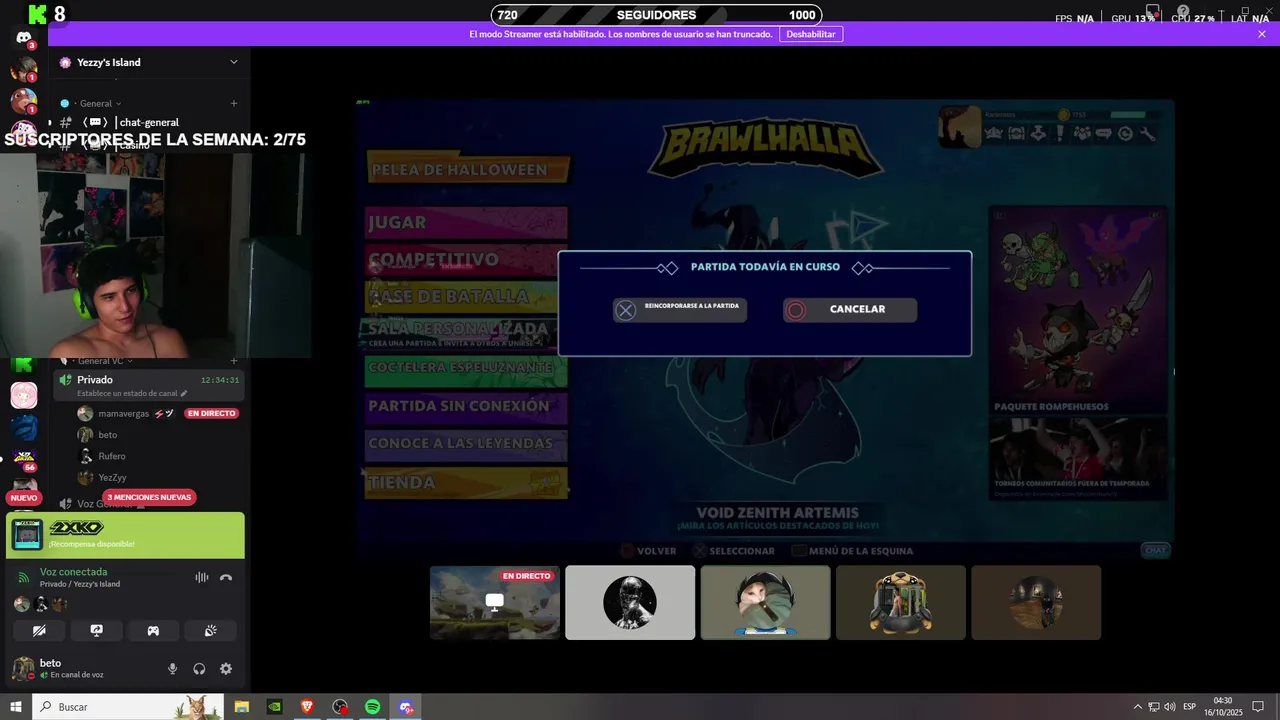This screenshot has height=720, width=1280.
Task: Open NVIDIA app from taskbar
Action: tap(274, 707)
